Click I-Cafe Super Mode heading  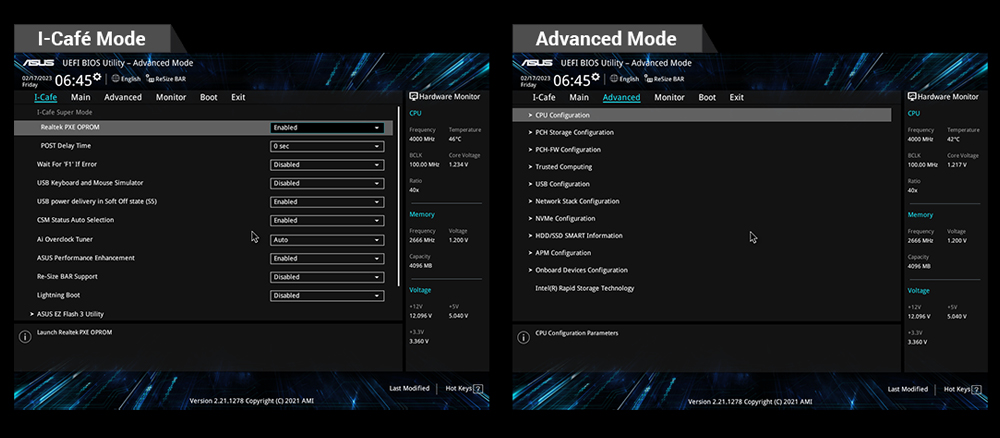click(64, 112)
